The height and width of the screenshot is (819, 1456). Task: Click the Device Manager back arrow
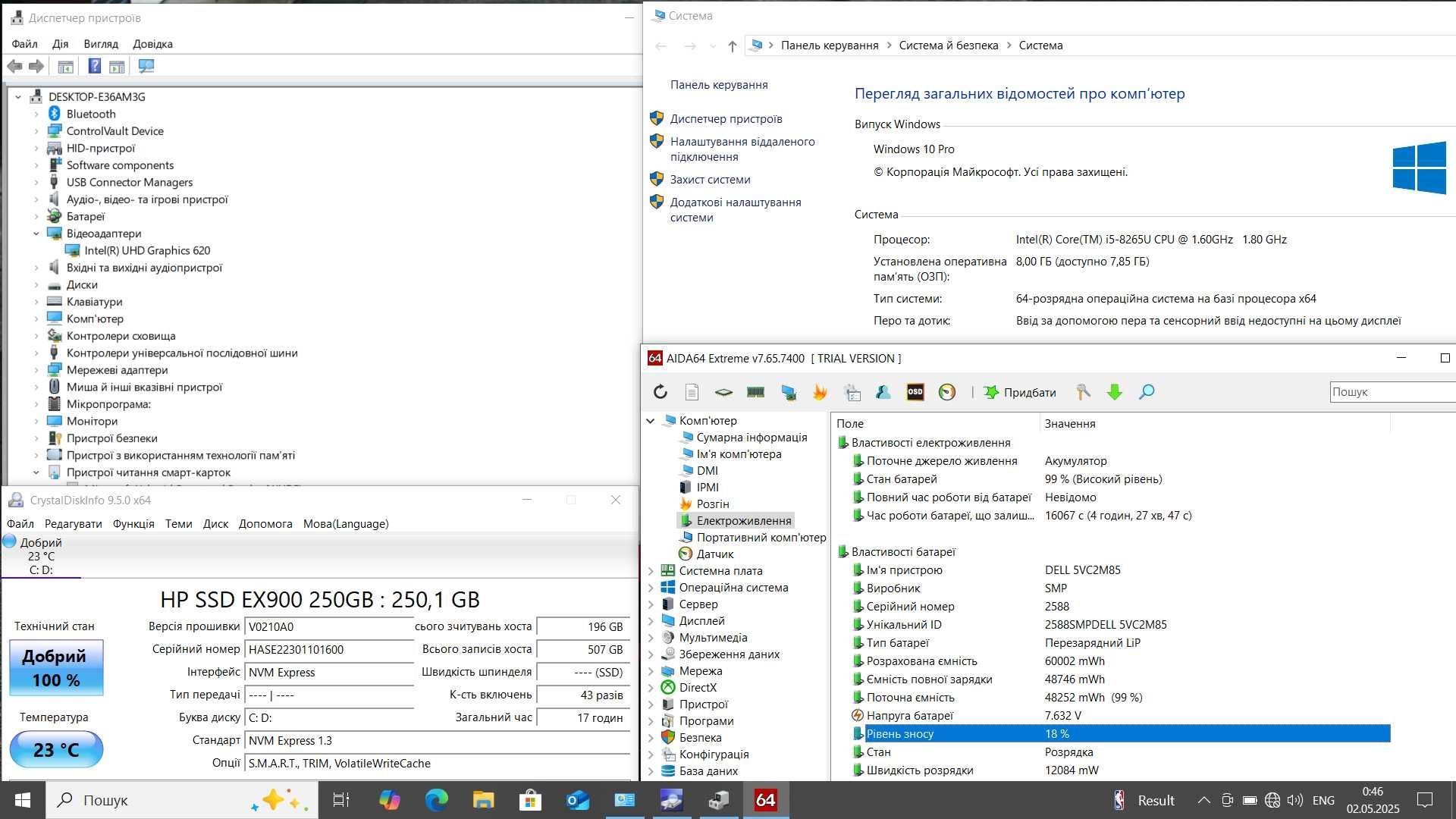[14, 67]
